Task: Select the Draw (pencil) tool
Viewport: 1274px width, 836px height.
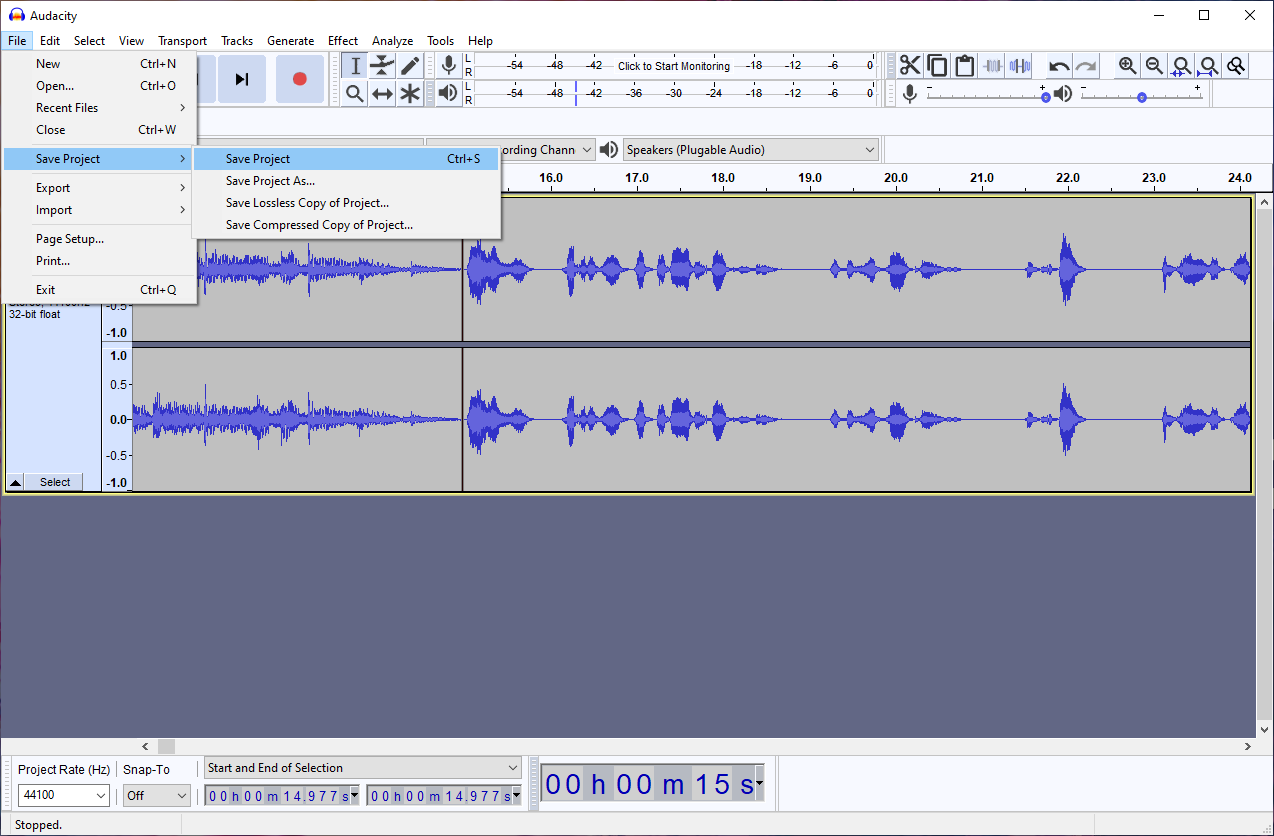Action: (410, 66)
